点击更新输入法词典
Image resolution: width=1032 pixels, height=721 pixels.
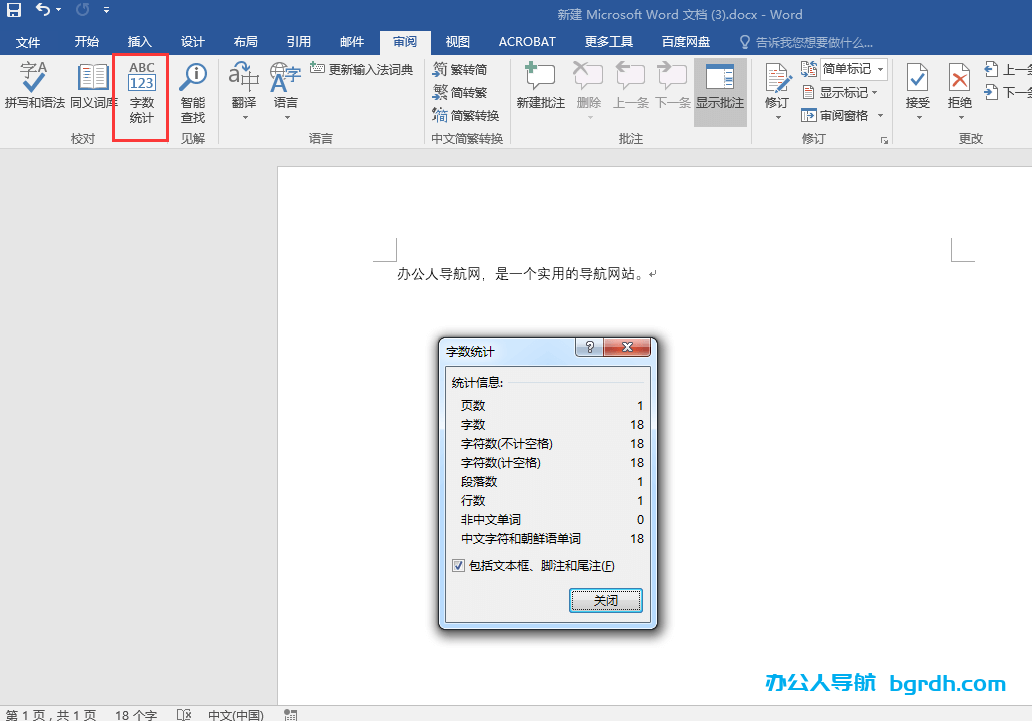362,68
